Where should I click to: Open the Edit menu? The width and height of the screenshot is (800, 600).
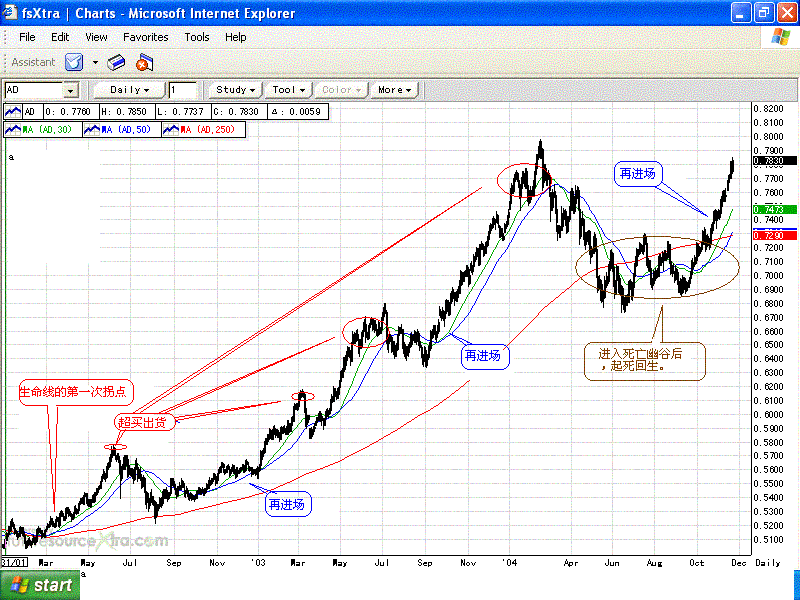60,37
